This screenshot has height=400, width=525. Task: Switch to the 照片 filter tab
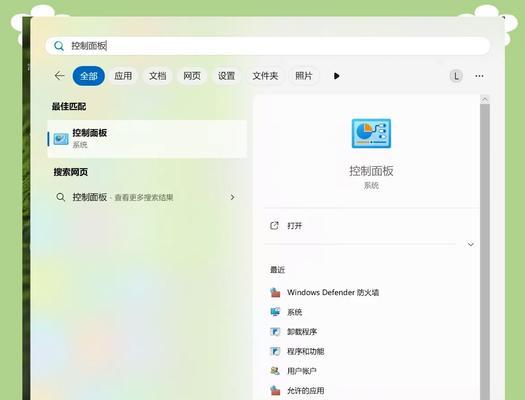click(303, 76)
